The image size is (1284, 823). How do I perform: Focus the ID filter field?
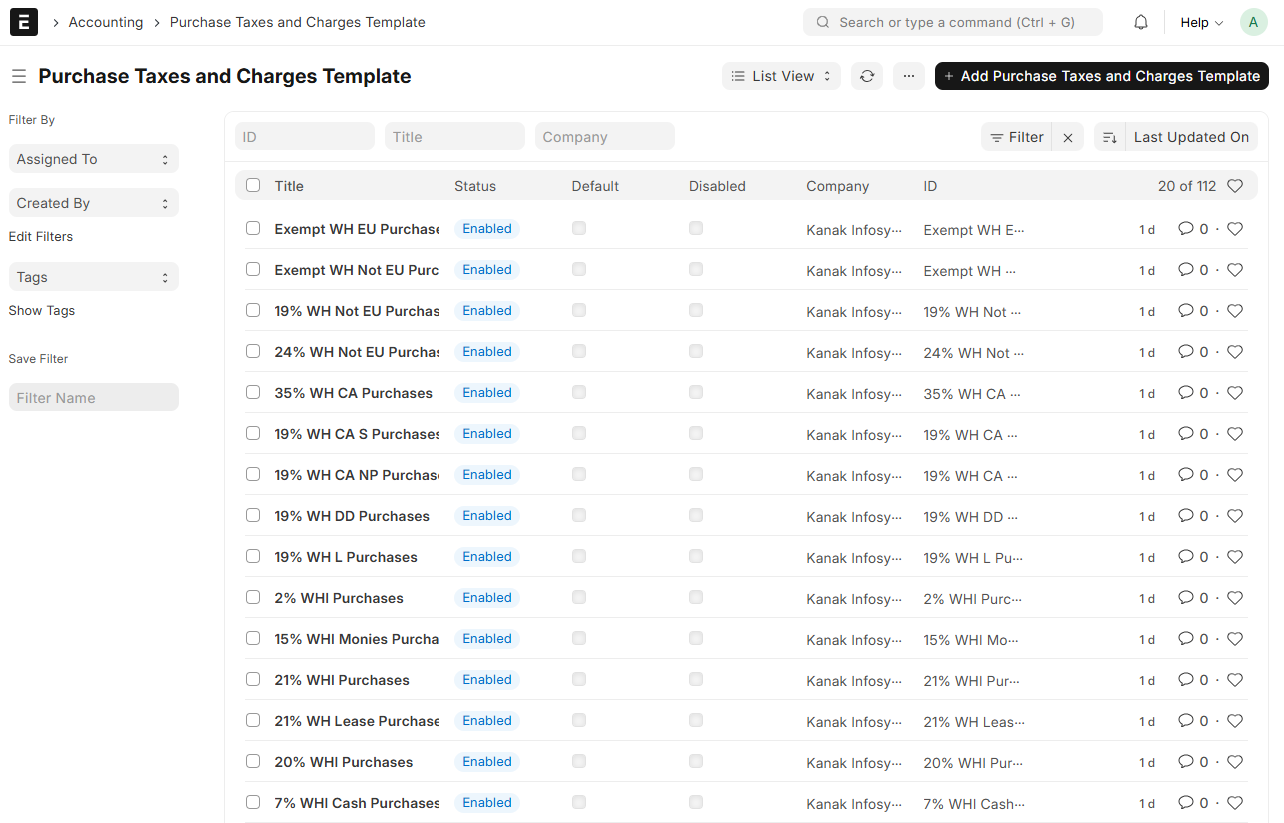305,137
